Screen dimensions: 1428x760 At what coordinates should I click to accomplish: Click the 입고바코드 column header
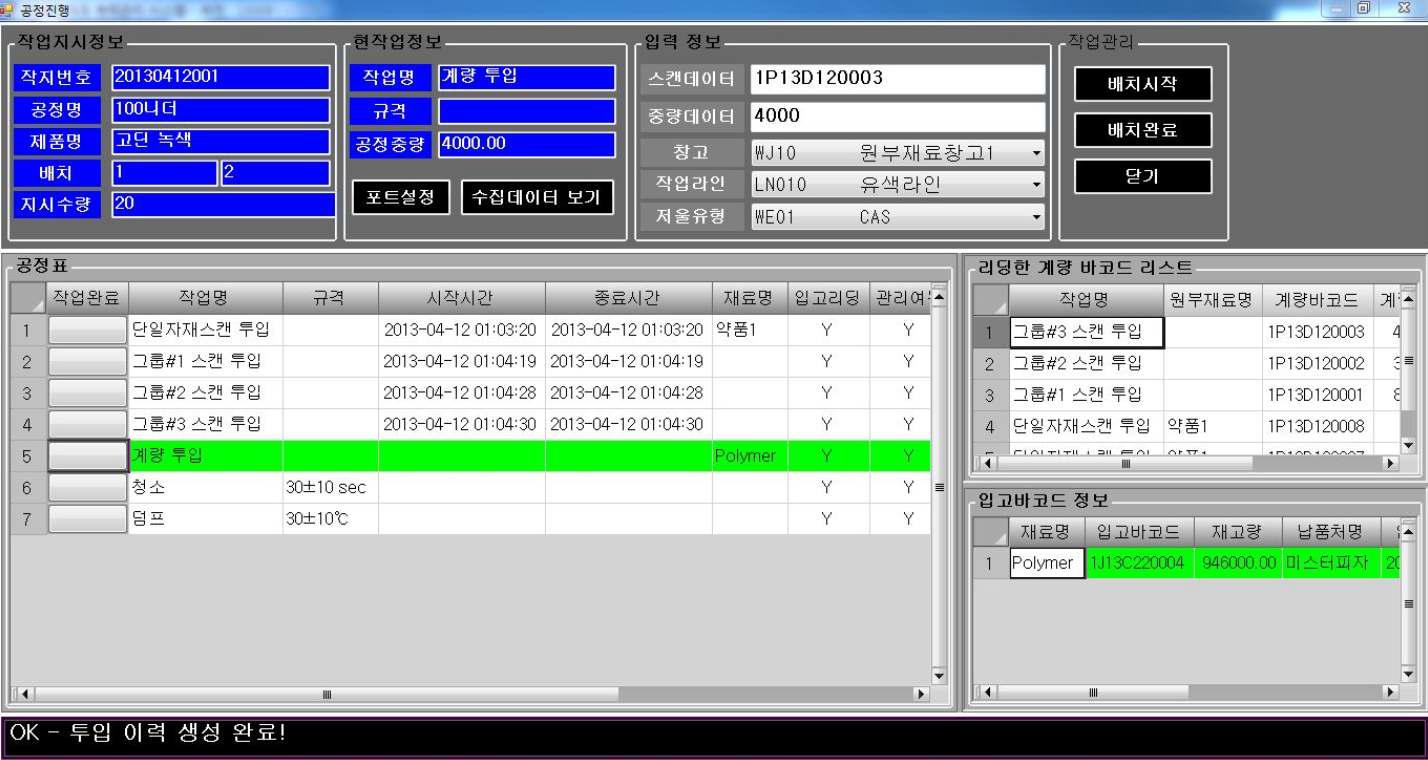pyautogui.click(x=1138, y=532)
